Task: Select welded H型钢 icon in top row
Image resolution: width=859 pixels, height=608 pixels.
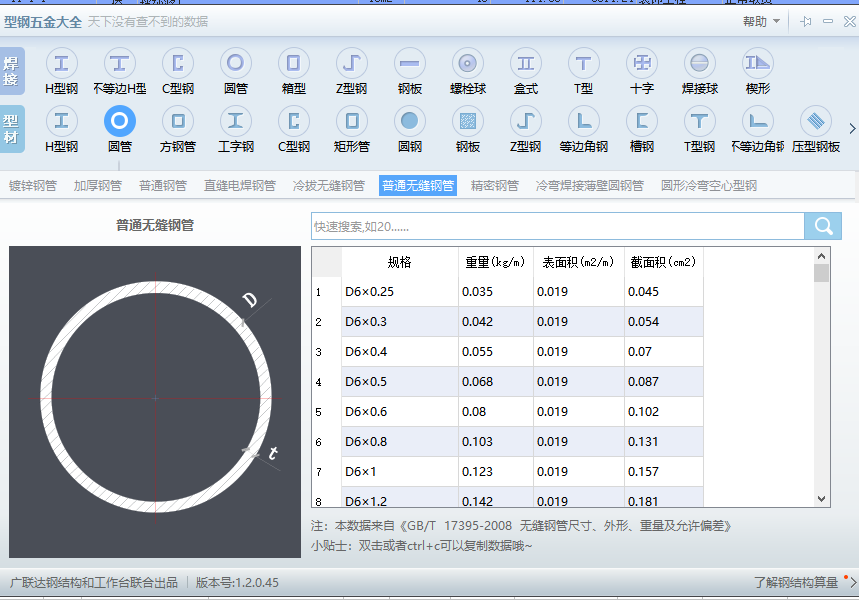Action: click(x=61, y=64)
